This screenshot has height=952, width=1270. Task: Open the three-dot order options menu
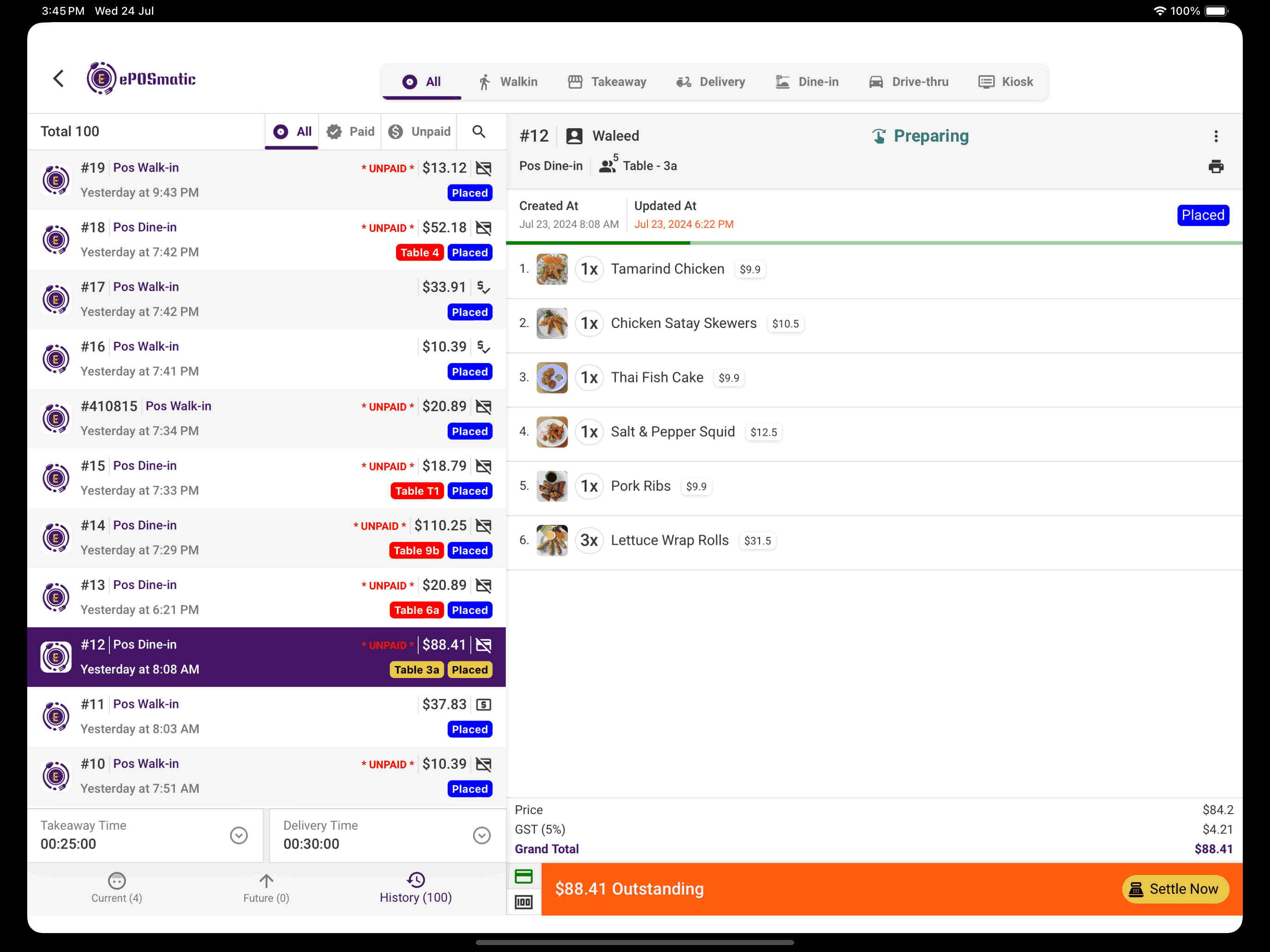pos(1216,136)
